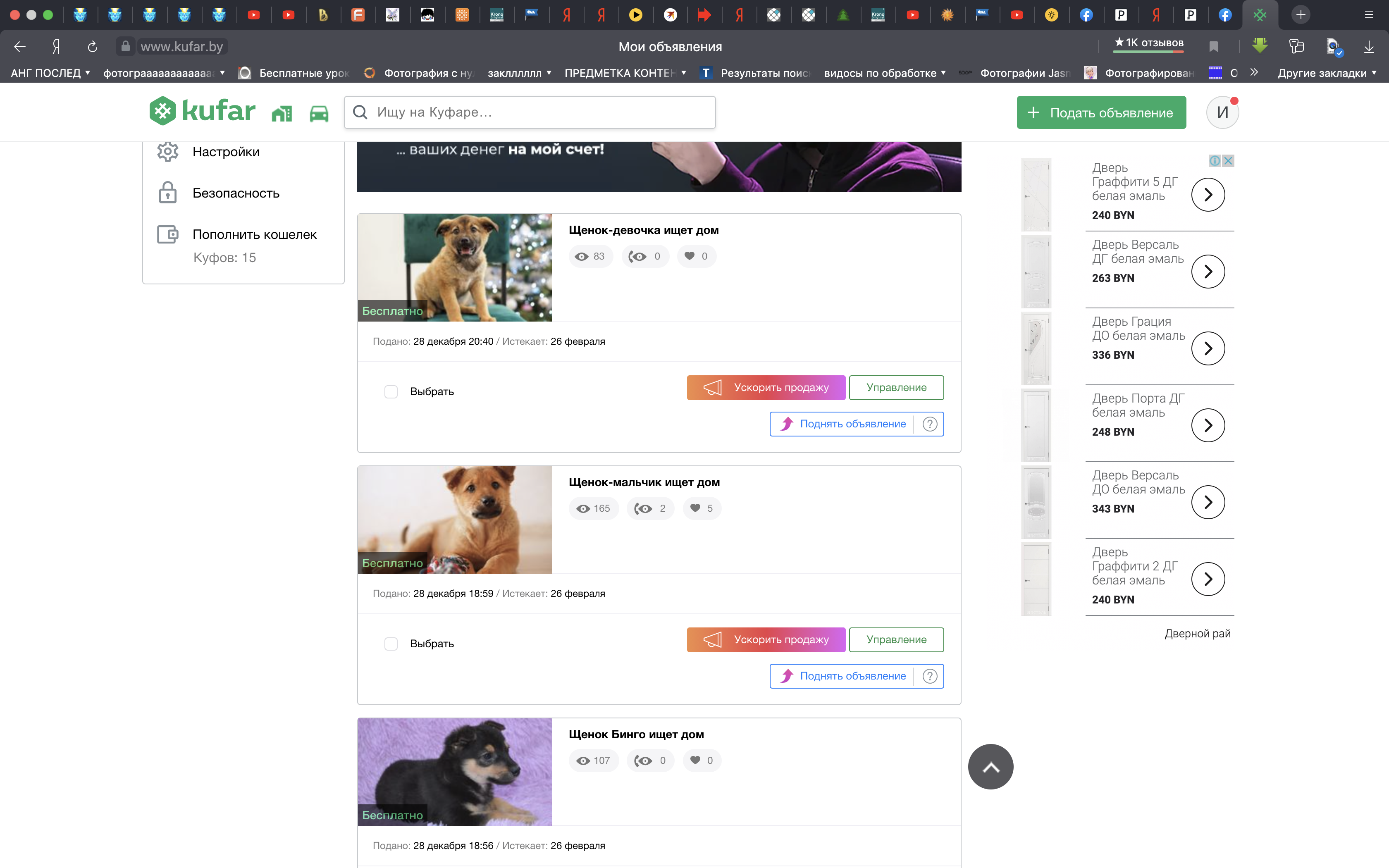Click the Kufar auto car icon
Viewport: 1389px width, 868px height.
pos(319,114)
